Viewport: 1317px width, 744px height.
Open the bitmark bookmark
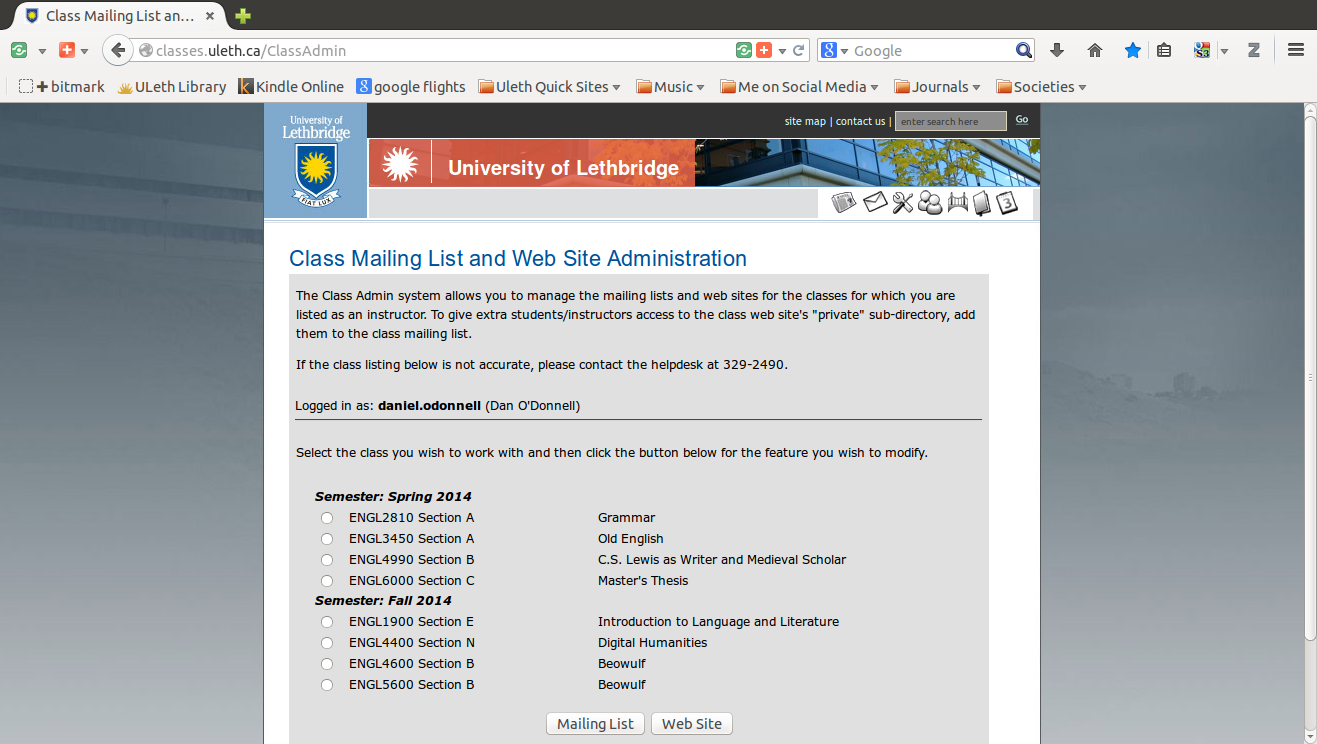[x=62, y=87]
